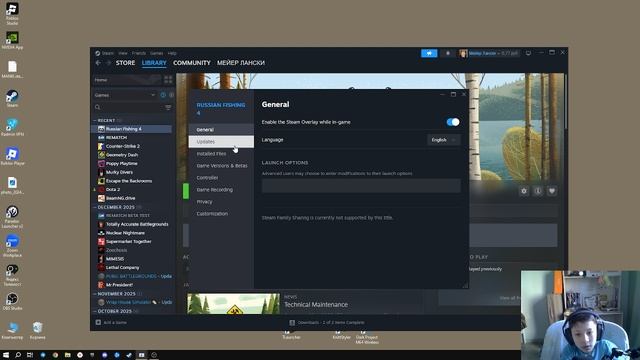Go back with the Steam back arrow
The image size is (640, 360).
98,63
